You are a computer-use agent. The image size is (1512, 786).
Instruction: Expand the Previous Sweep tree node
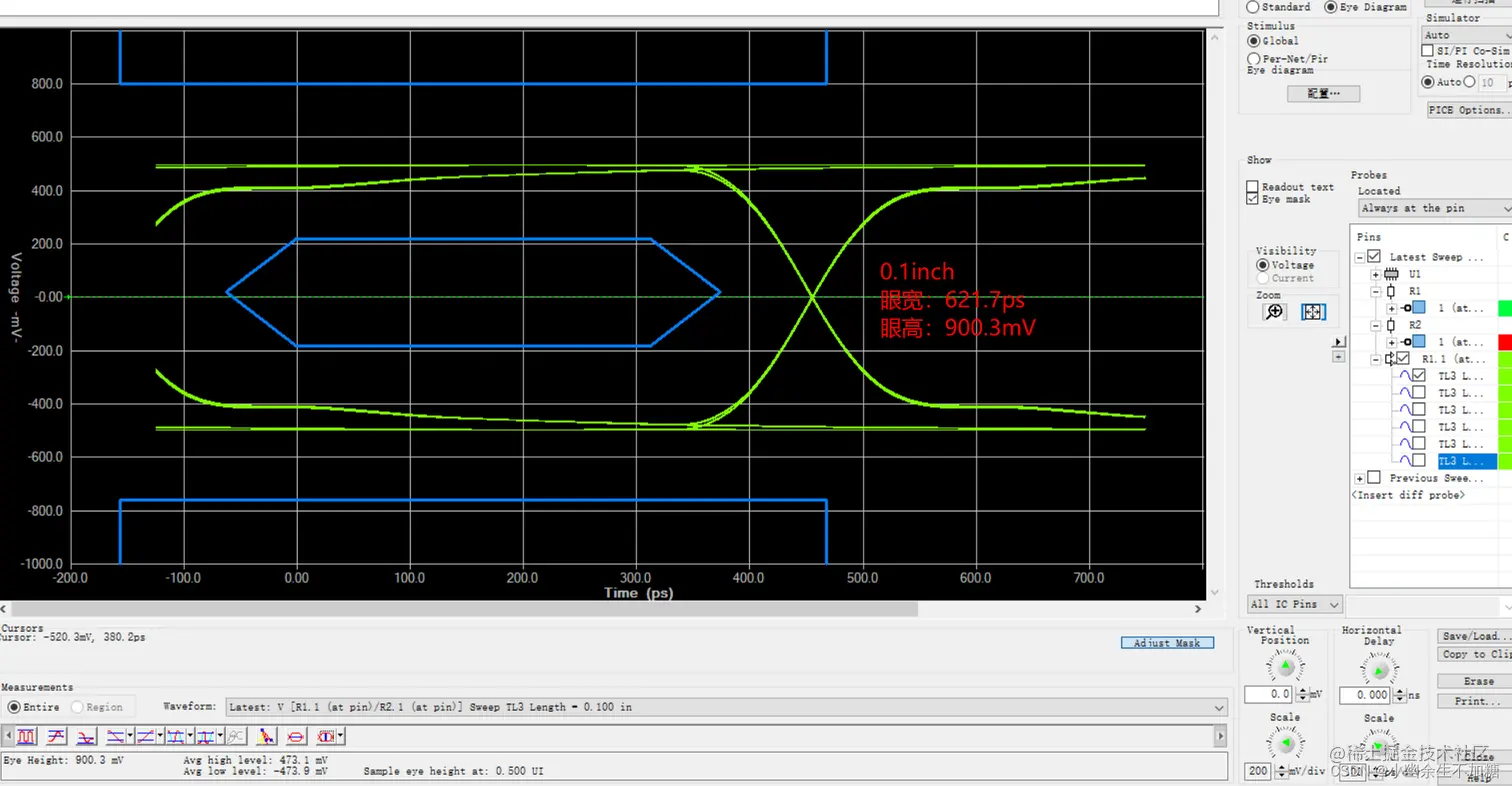pos(1360,479)
